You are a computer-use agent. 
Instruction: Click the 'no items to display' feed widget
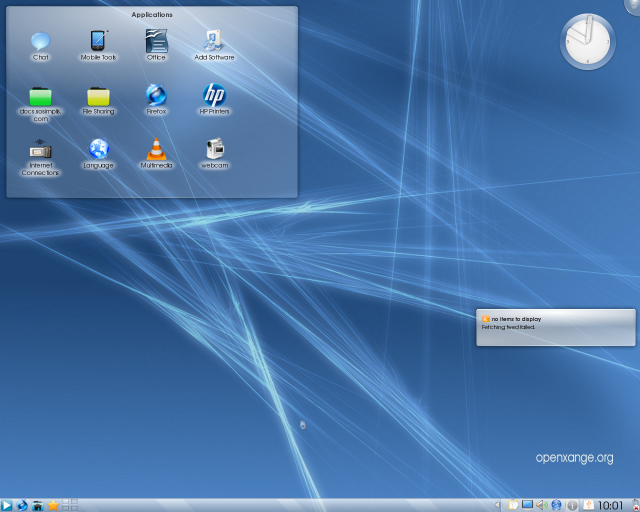click(555, 326)
